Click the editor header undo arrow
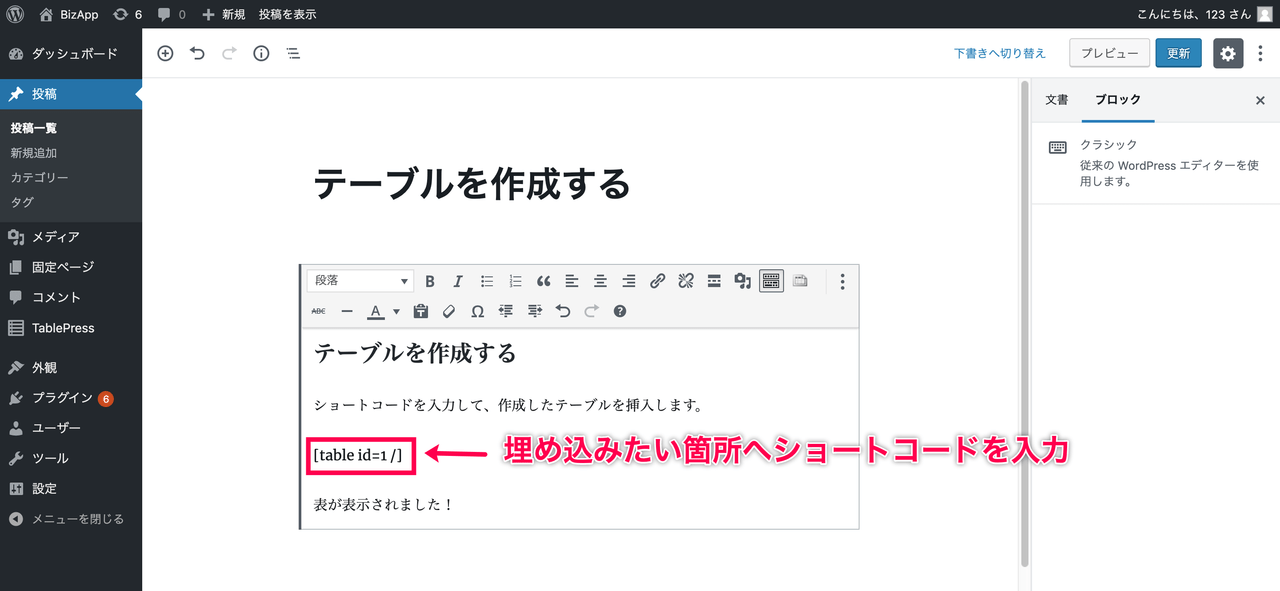The image size is (1280, 591). coord(197,54)
